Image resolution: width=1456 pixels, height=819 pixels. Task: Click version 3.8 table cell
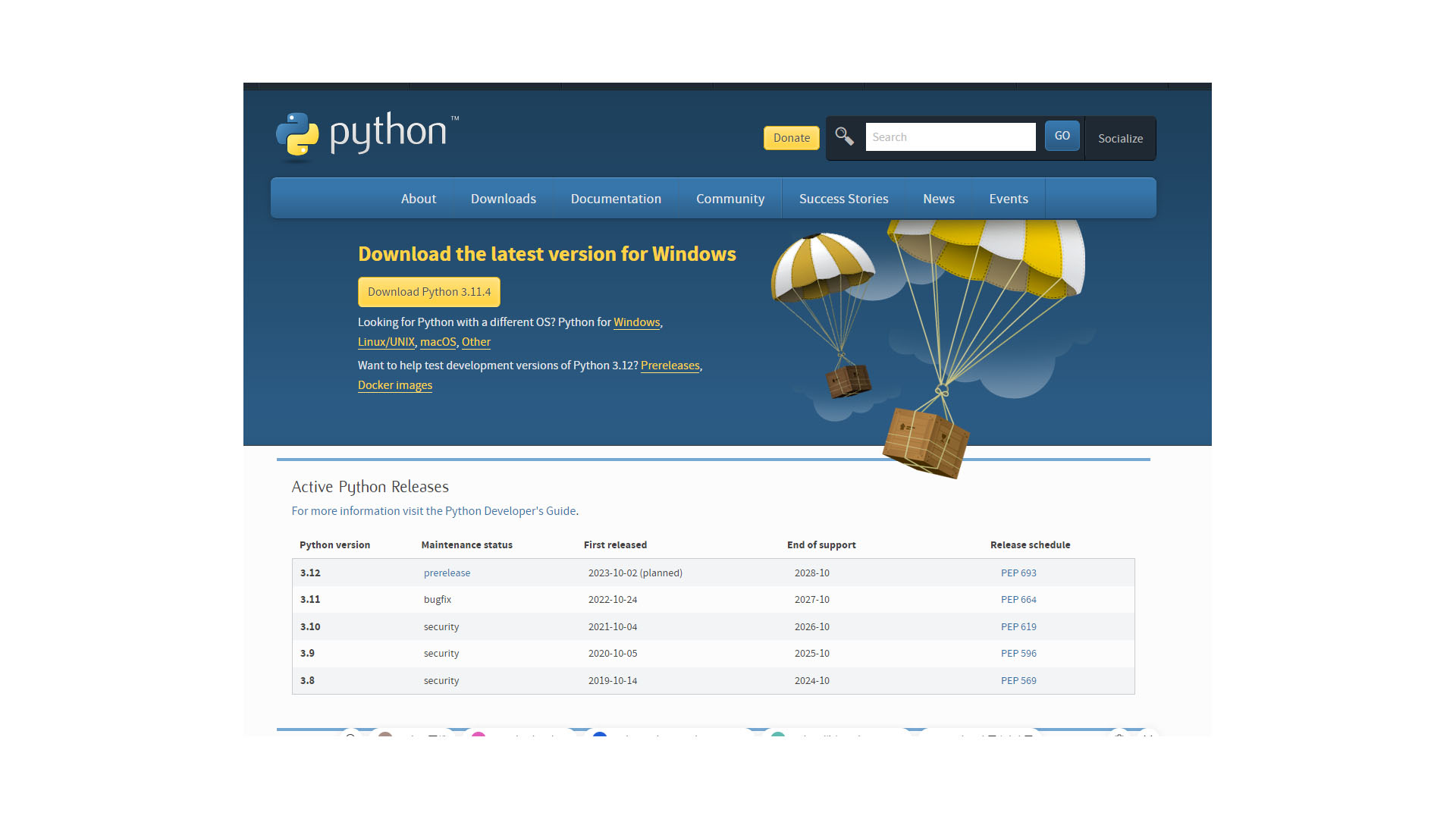point(307,681)
